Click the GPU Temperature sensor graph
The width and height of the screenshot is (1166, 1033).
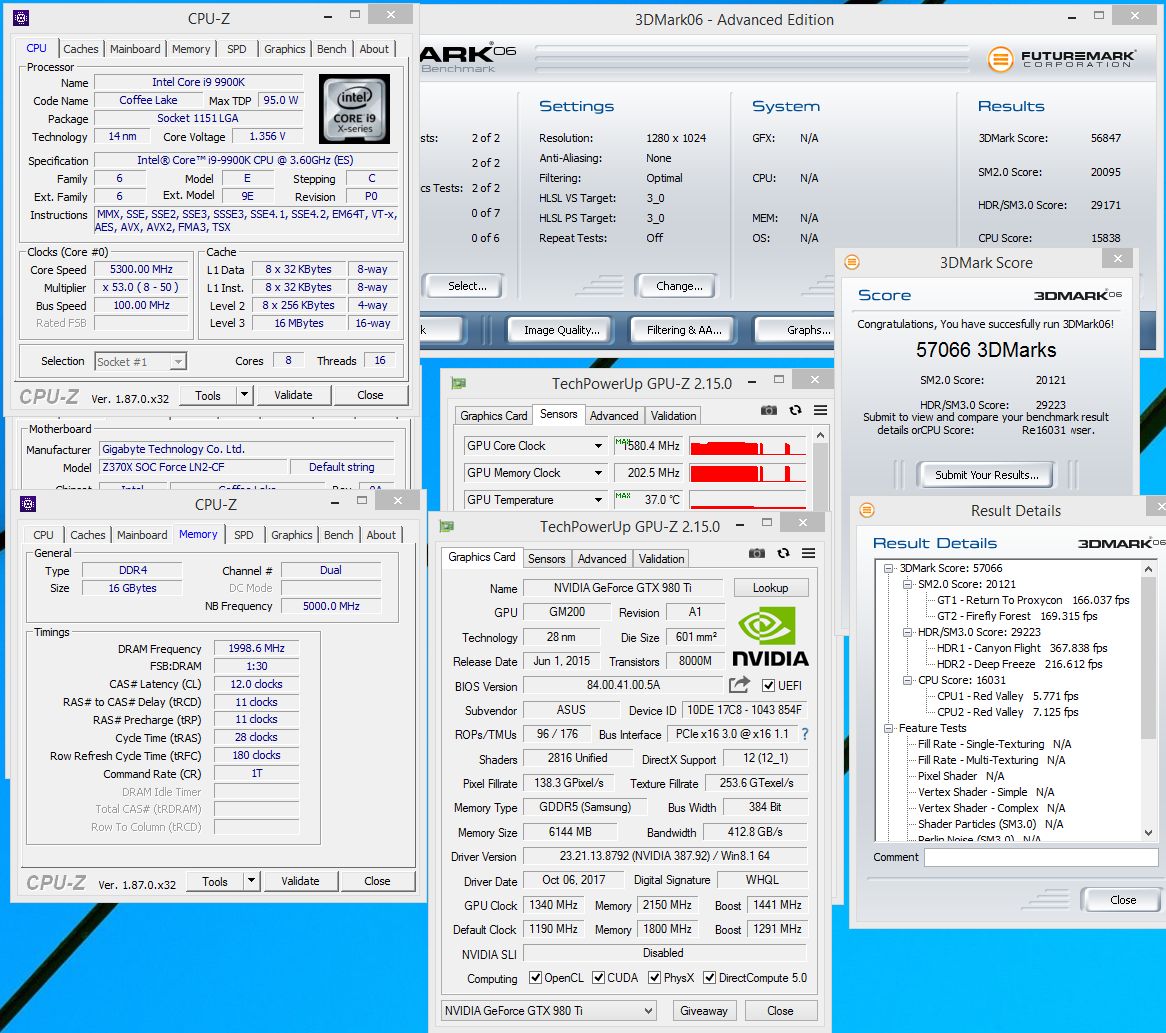[x=747, y=499]
